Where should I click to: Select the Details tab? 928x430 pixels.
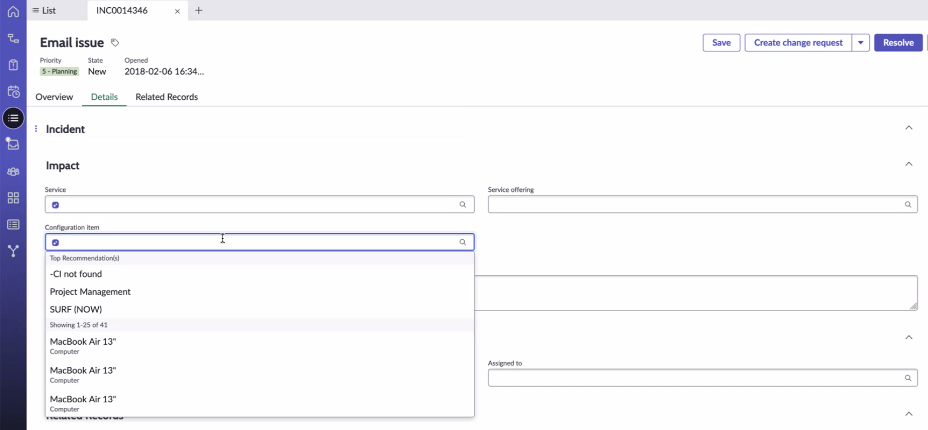click(104, 97)
